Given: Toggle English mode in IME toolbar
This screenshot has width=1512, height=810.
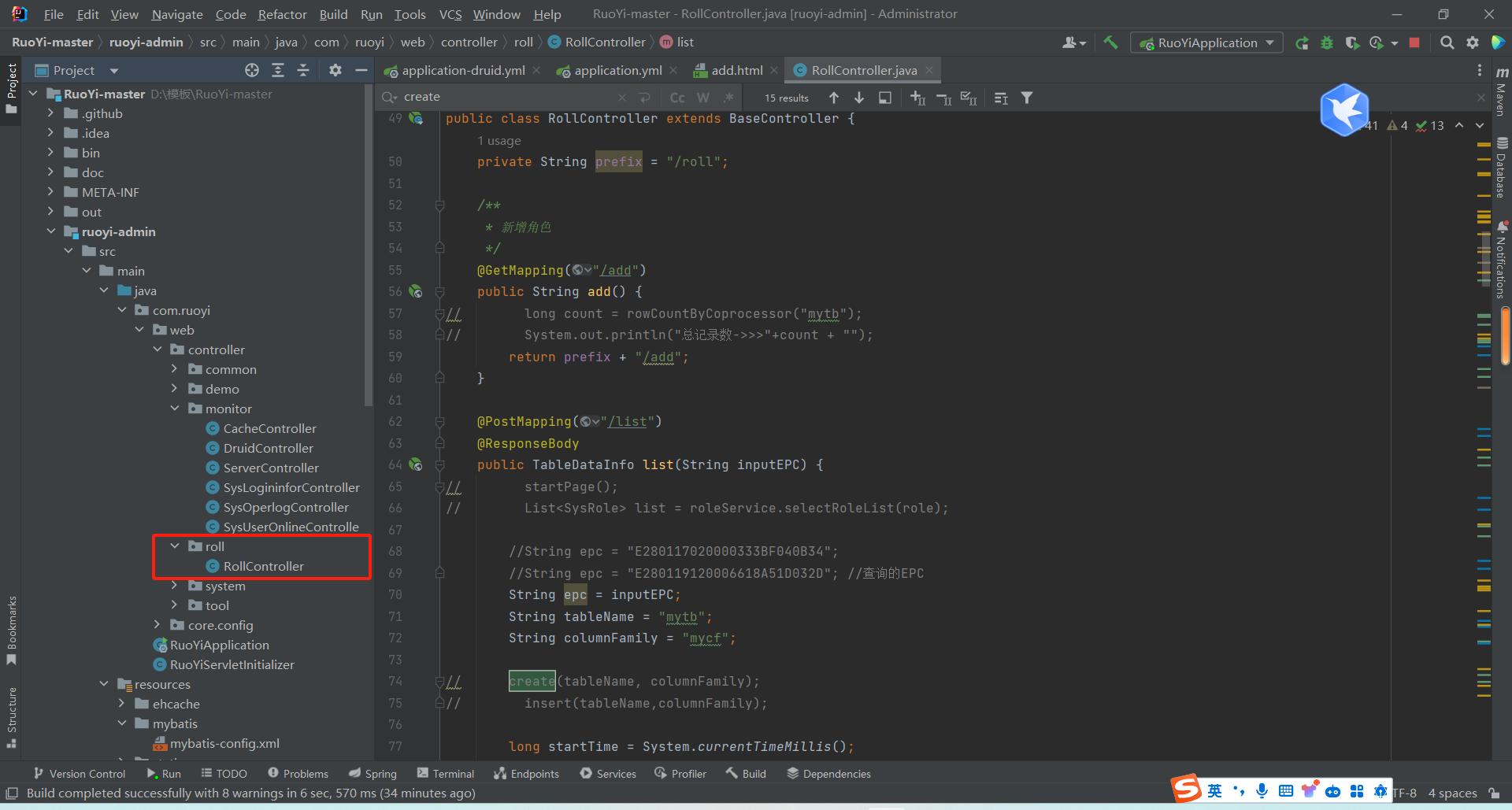Looking at the screenshot, I should click(1215, 791).
